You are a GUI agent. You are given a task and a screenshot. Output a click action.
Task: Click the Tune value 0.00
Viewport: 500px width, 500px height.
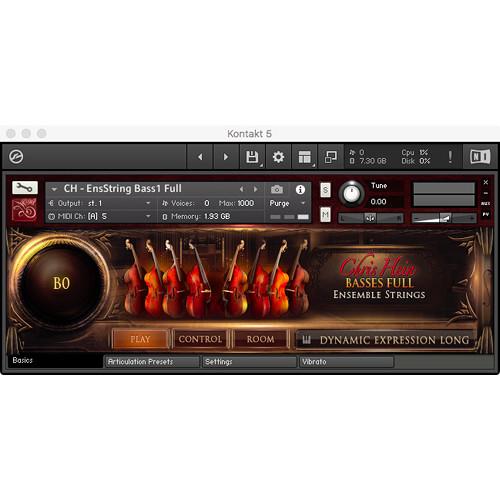tap(378, 202)
